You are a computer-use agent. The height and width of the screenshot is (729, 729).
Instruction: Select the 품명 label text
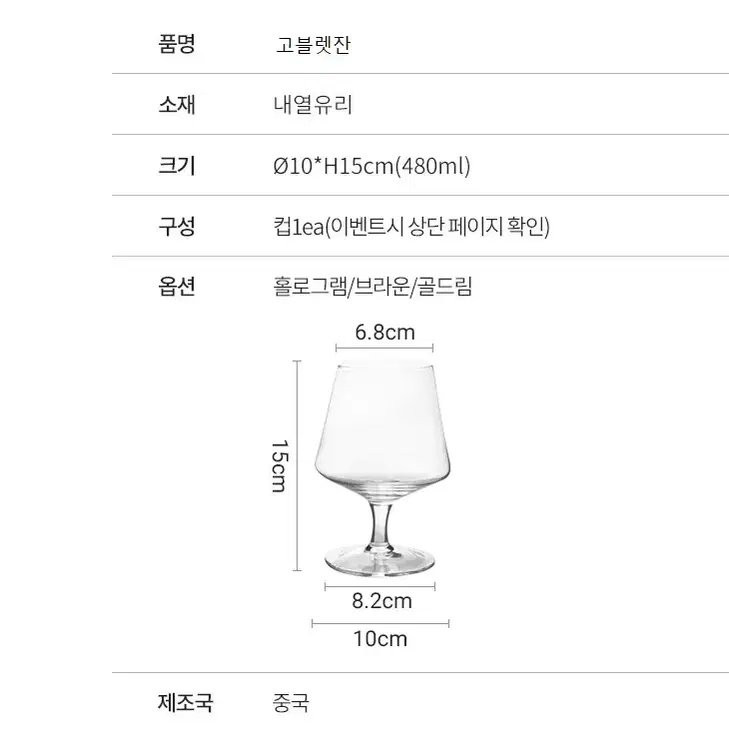pos(177,44)
